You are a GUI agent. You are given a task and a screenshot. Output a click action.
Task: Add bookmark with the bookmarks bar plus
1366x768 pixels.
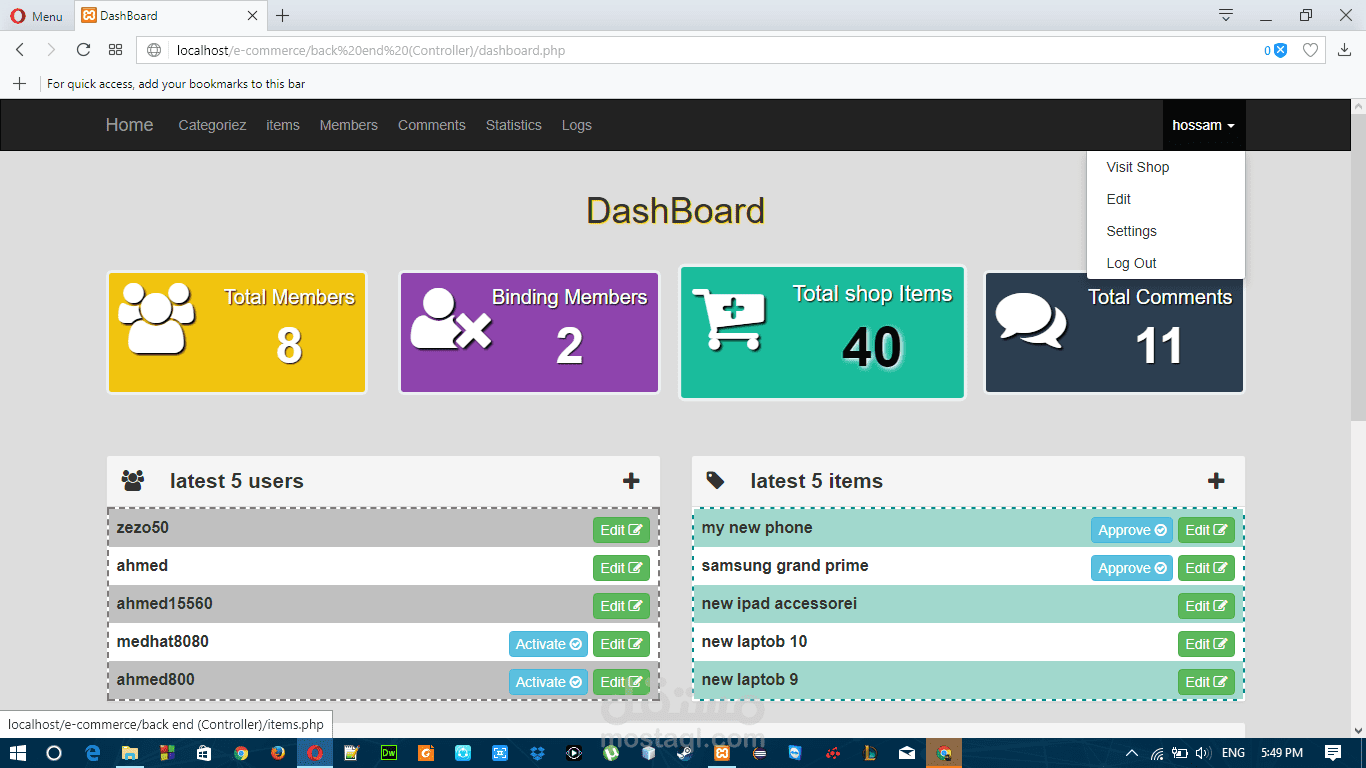point(19,84)
